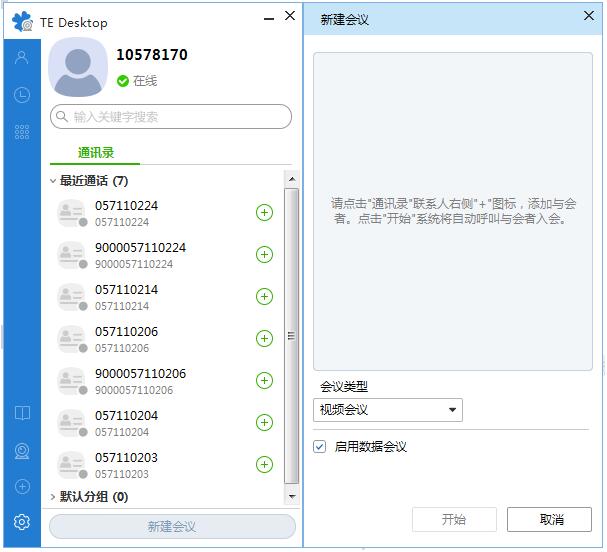Add contact 057110214 using plus icon
The height and width of the screenshot is (552, 607).
point(264,296)
